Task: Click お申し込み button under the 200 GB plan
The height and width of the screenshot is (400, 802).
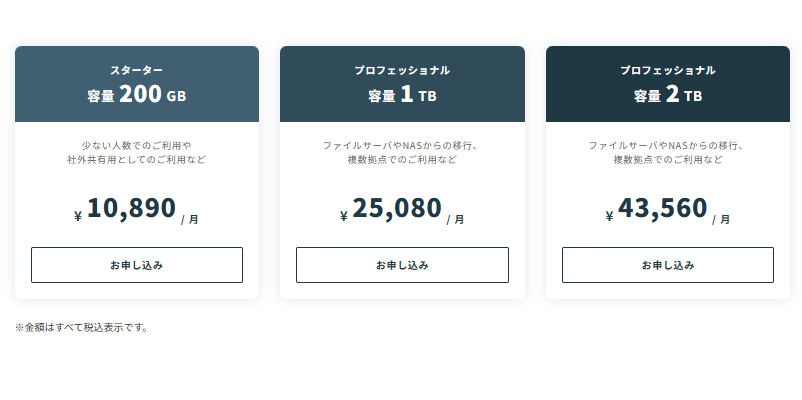Action: [137, 265]
